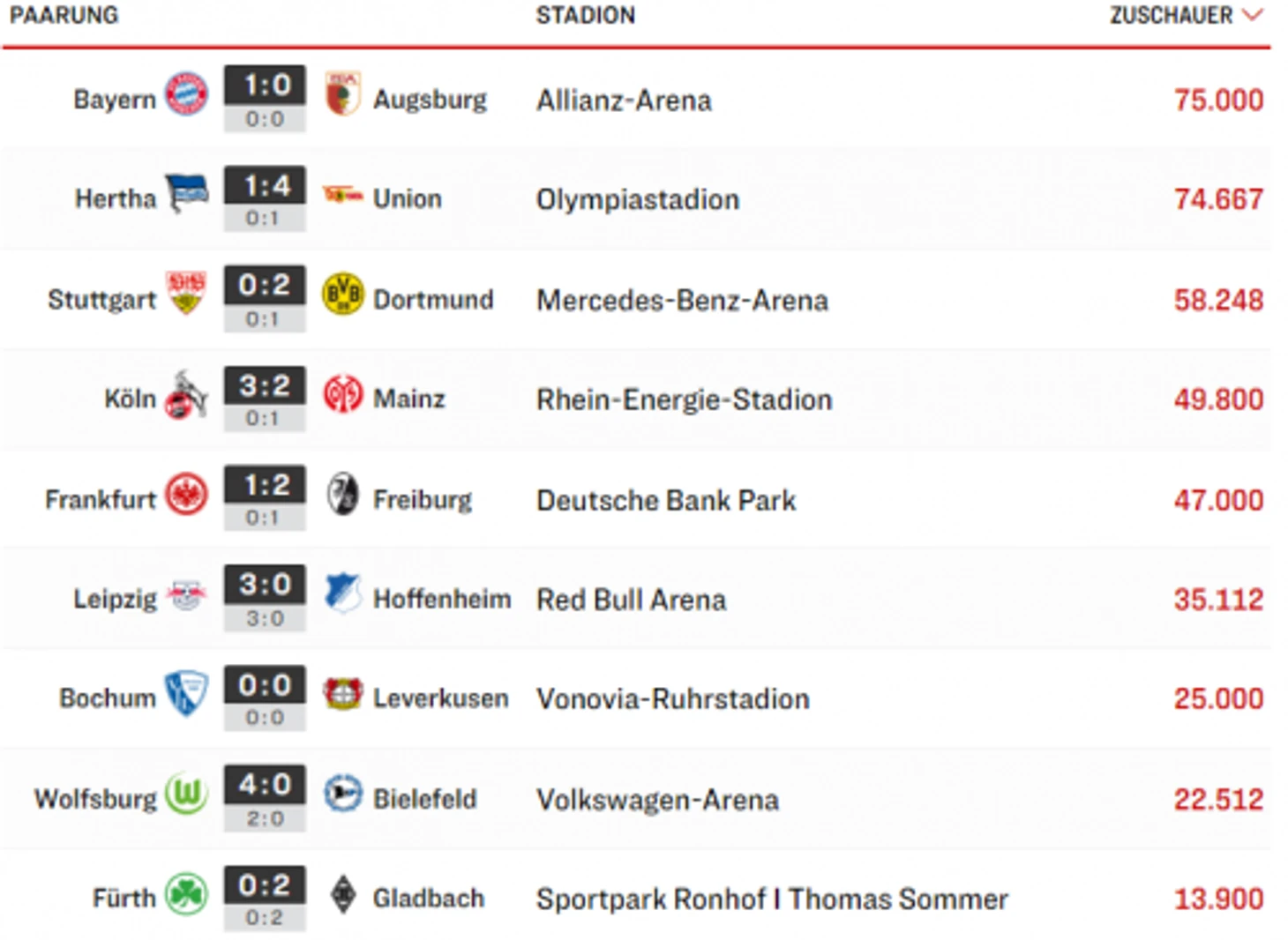Click the Hertha BSC flag logo
This screenshot has height=940, width=1288.
[187, 193]
